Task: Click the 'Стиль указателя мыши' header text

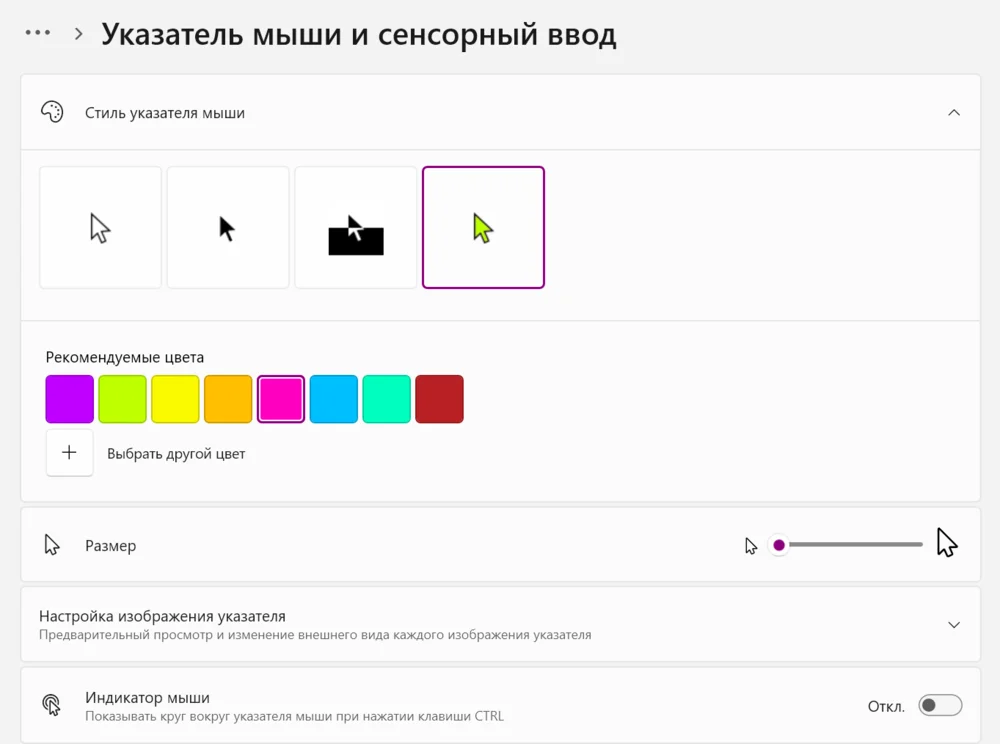Action: 165,113
